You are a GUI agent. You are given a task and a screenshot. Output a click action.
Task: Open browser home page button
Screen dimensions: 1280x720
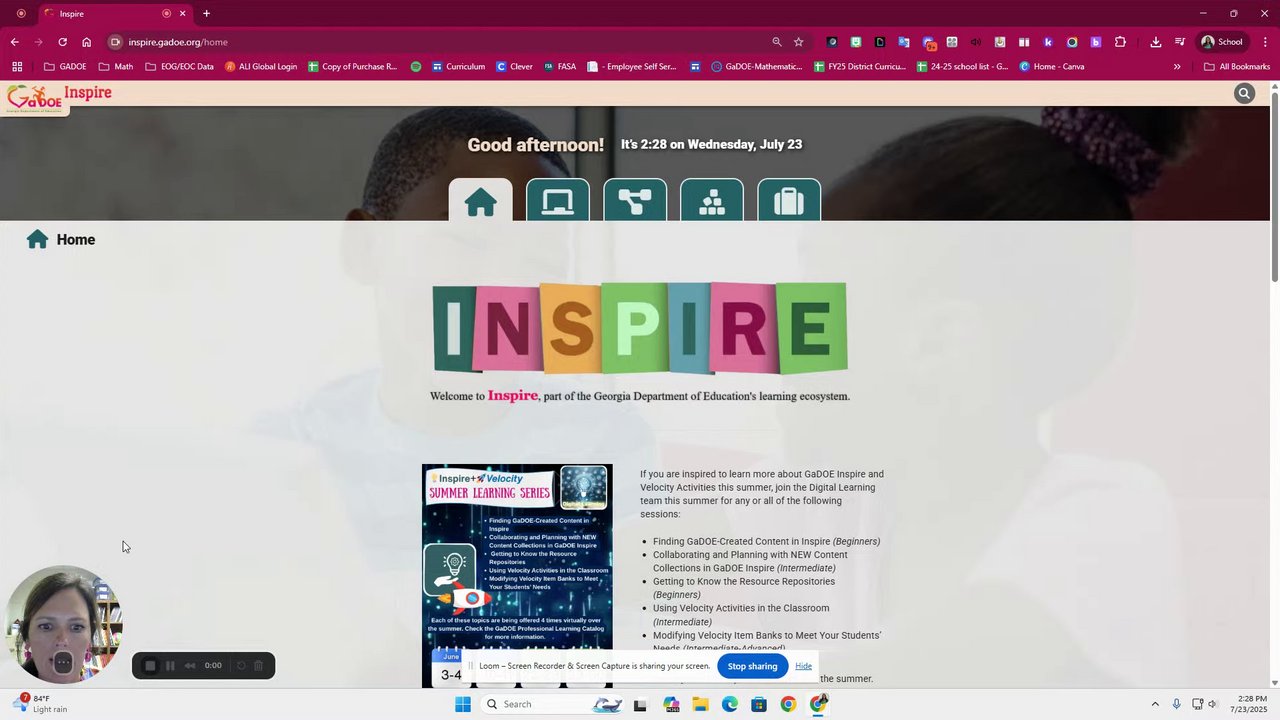tap(87, 42)
